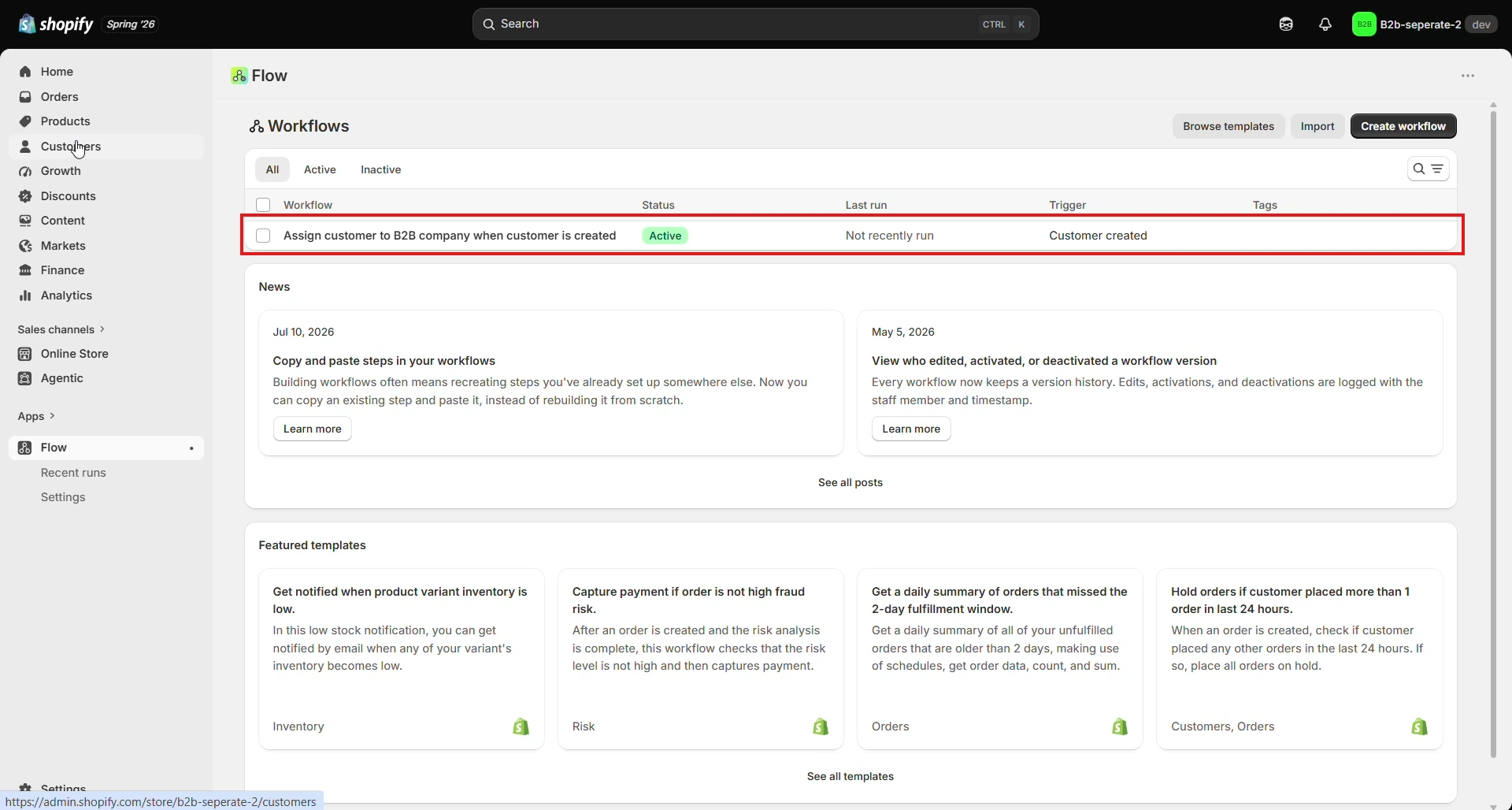Click Learn more on version history post
Viewport: 1512px width, 810px height.
pos(911,429)
